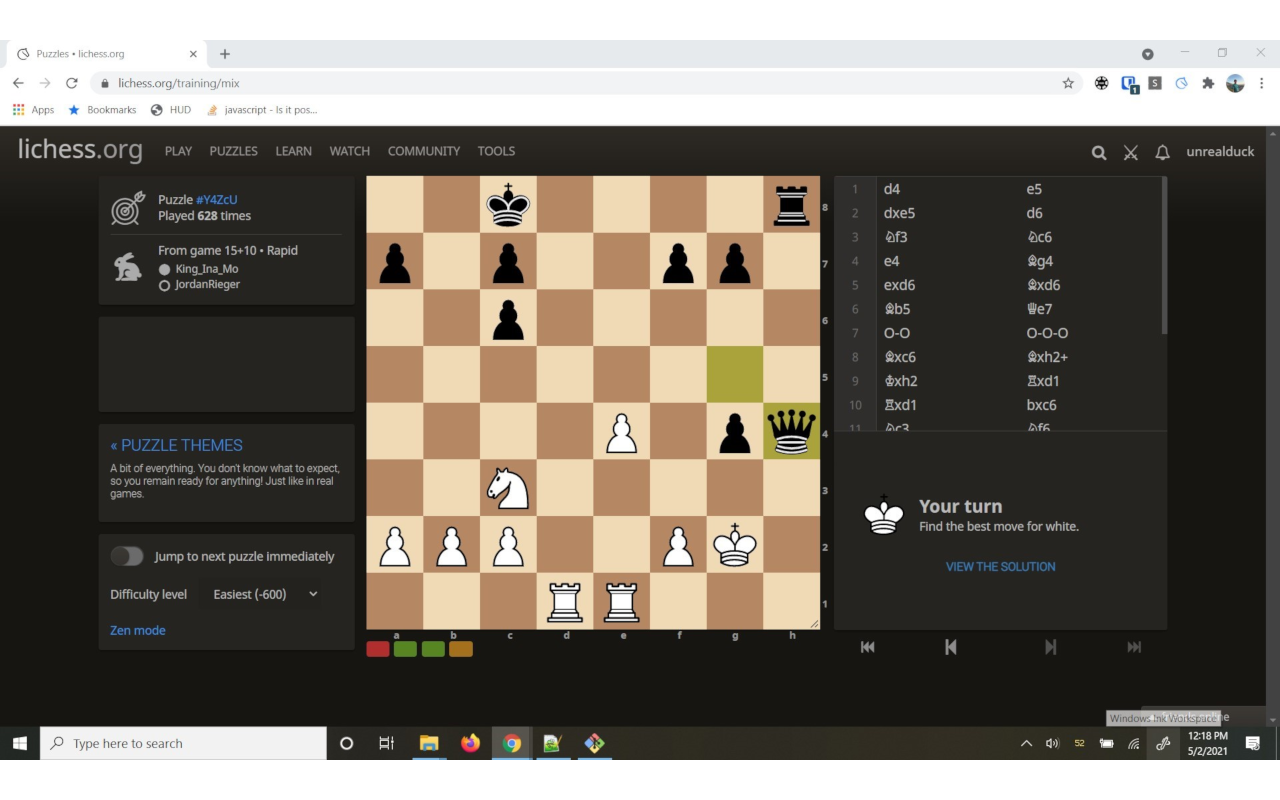Open the PUZZLES menu
The height and width of the screenshot is (800, 1280).
(233, 151)
